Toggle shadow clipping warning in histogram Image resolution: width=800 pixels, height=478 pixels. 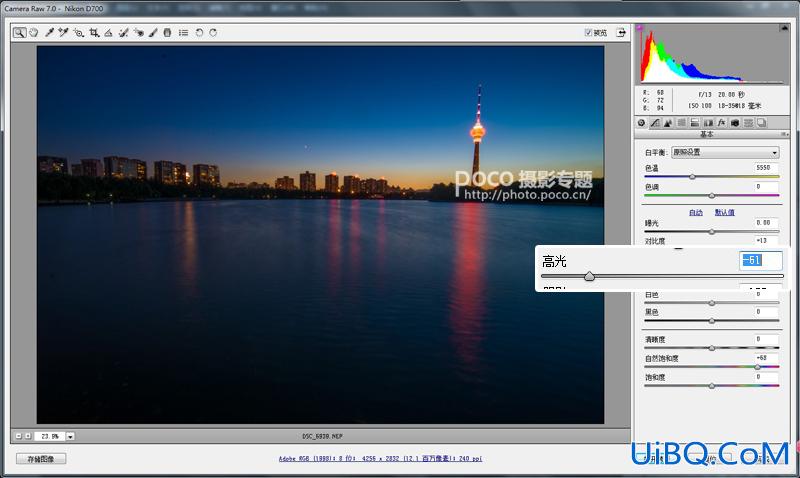(640, 28)
